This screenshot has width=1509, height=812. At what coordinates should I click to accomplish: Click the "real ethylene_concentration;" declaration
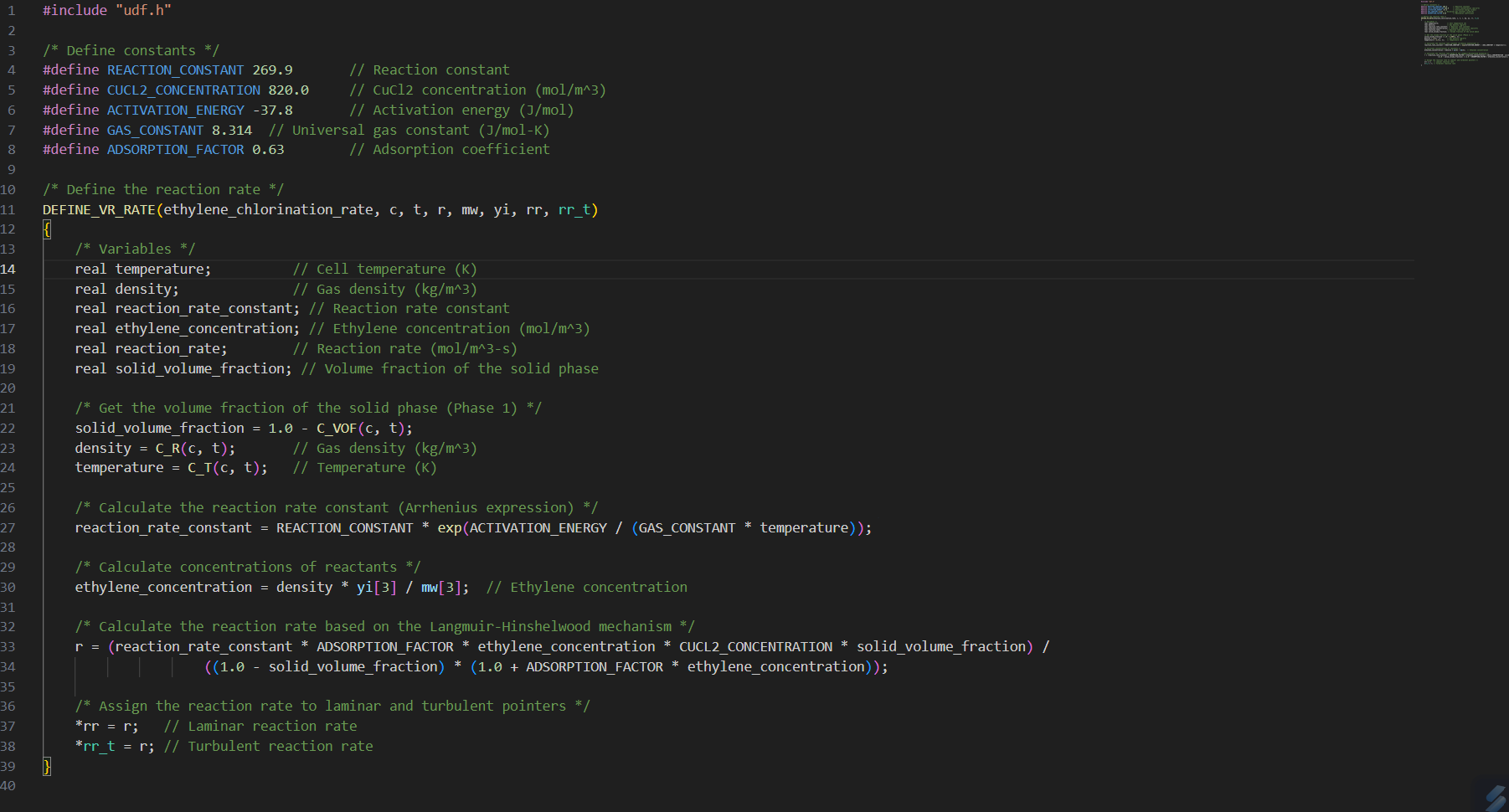pos(188,328)
